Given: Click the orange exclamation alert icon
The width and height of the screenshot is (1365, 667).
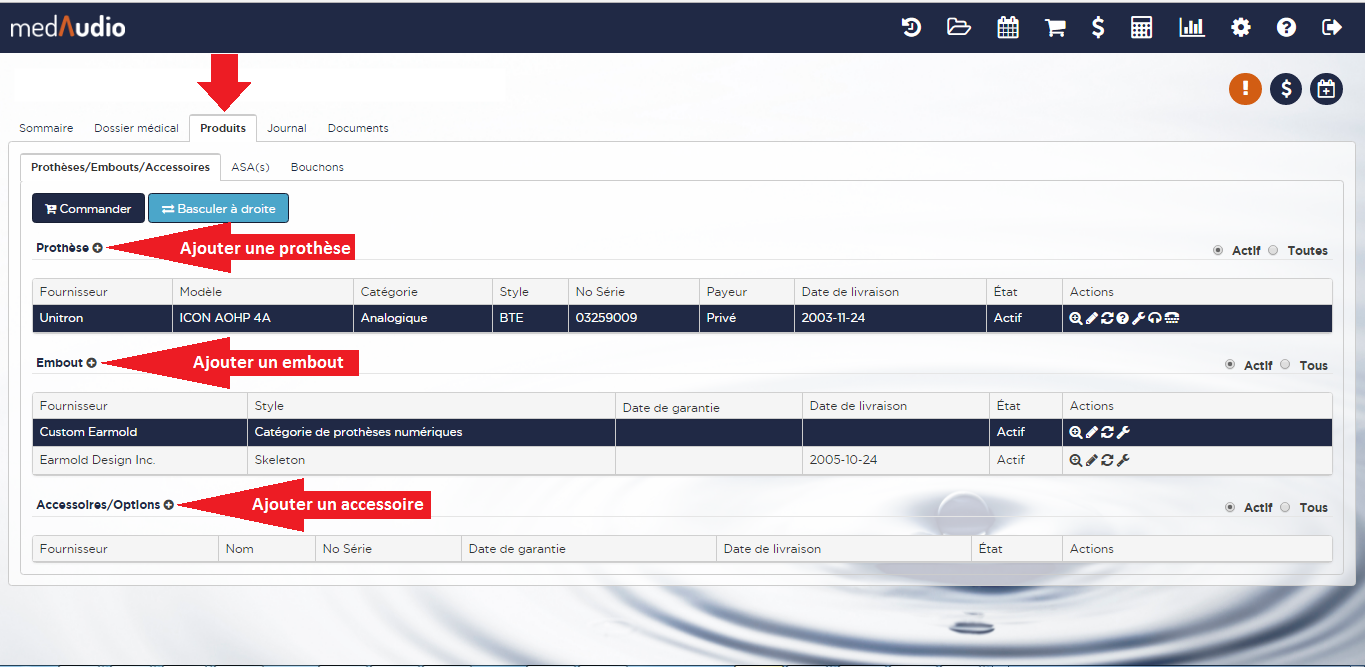Looking at the screenshot, I should pos(1245,89).
